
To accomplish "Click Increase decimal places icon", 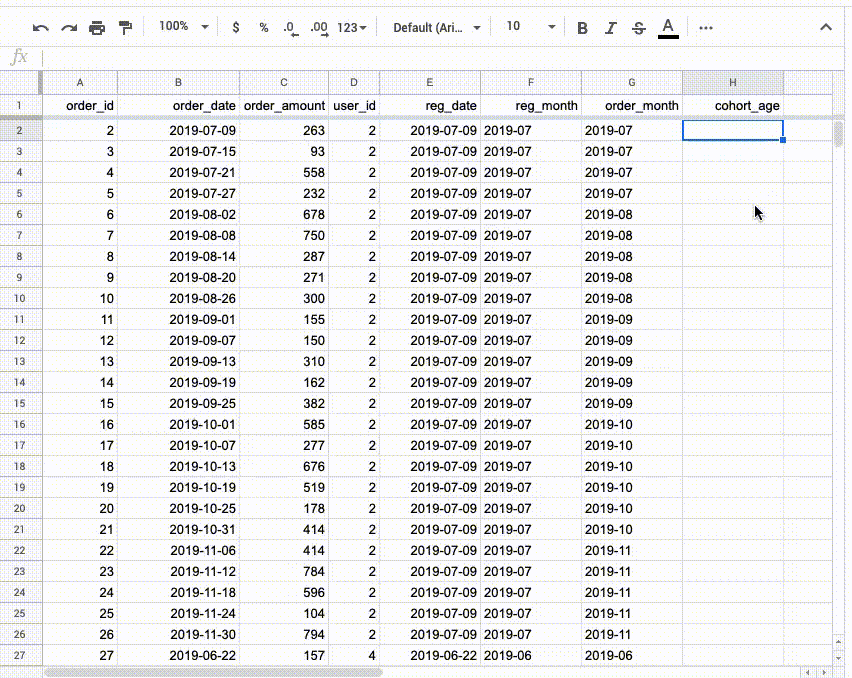I will click(320, 28).
